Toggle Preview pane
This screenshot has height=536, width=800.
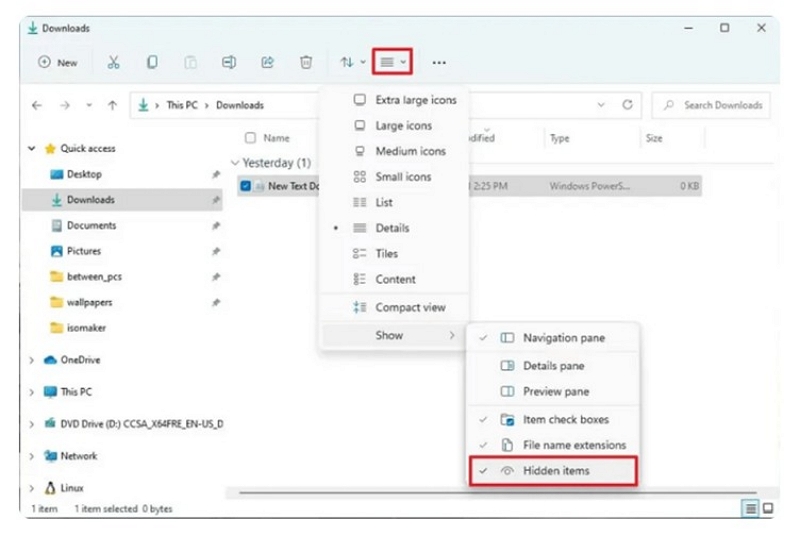(x=553, y=391)
